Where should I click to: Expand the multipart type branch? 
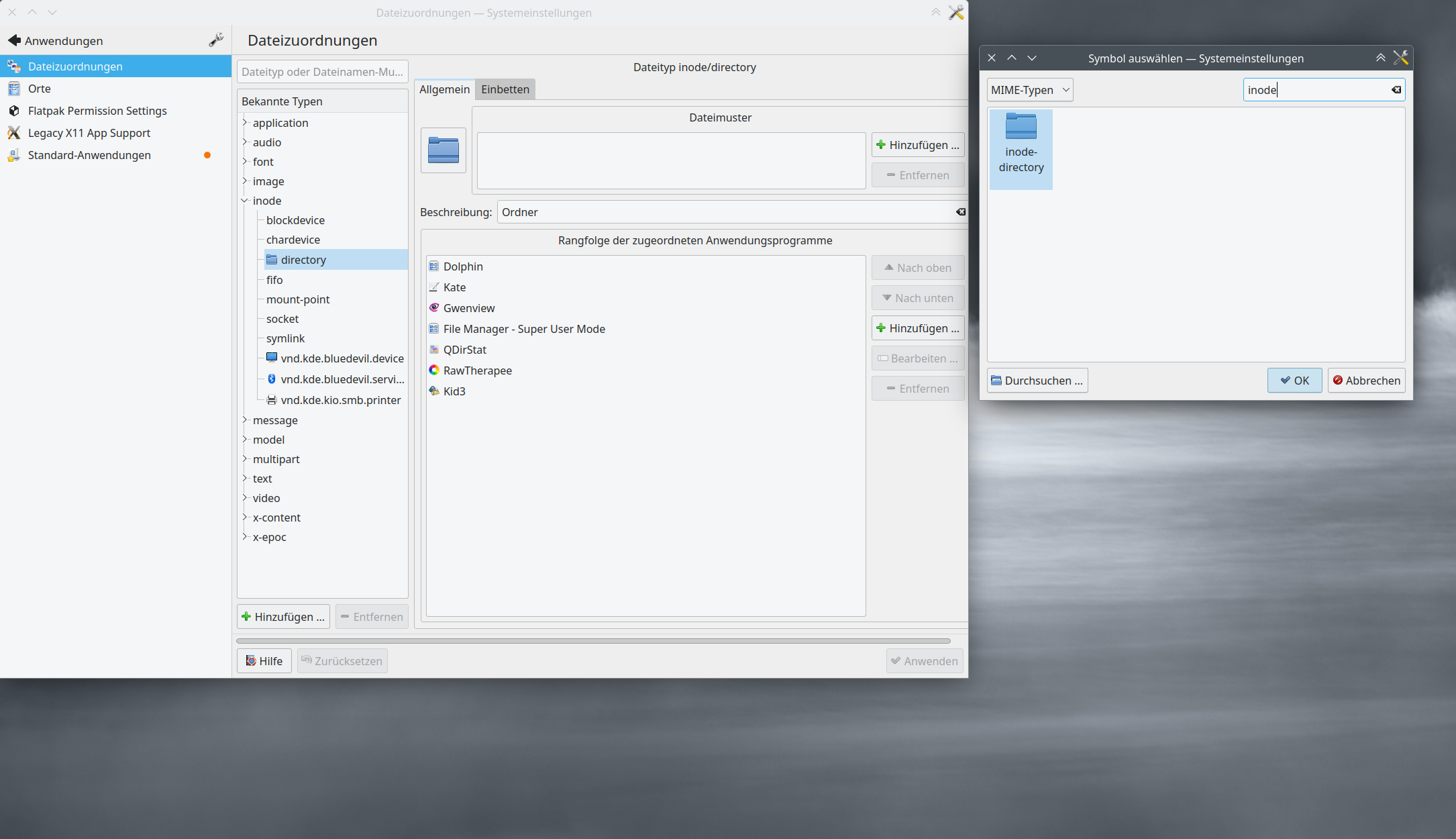(245, 458)
